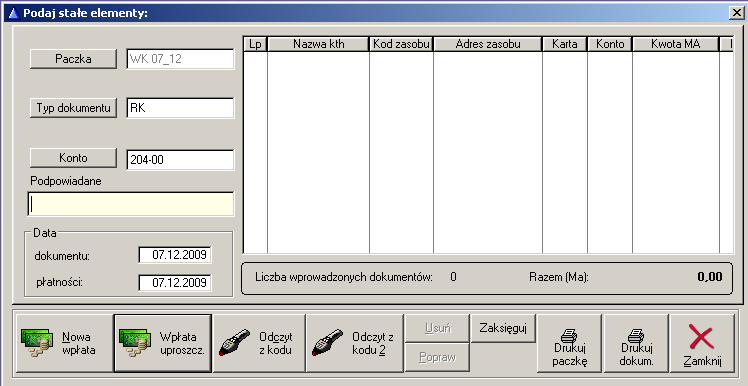
Task: Click the Typ dokumentu field with RK
Action: [180, 108]
